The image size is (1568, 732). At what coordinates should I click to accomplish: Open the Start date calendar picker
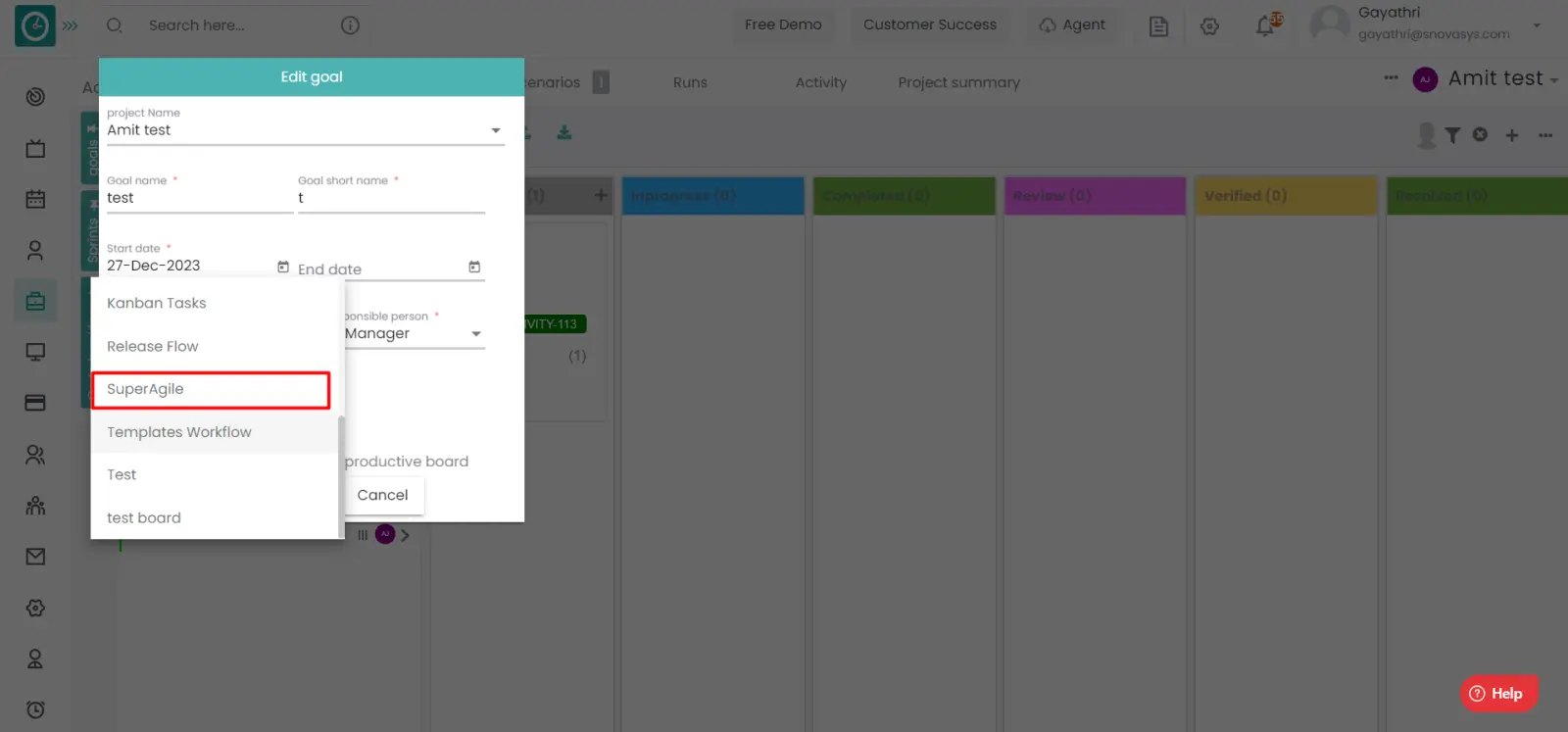[x=283, y=267]
